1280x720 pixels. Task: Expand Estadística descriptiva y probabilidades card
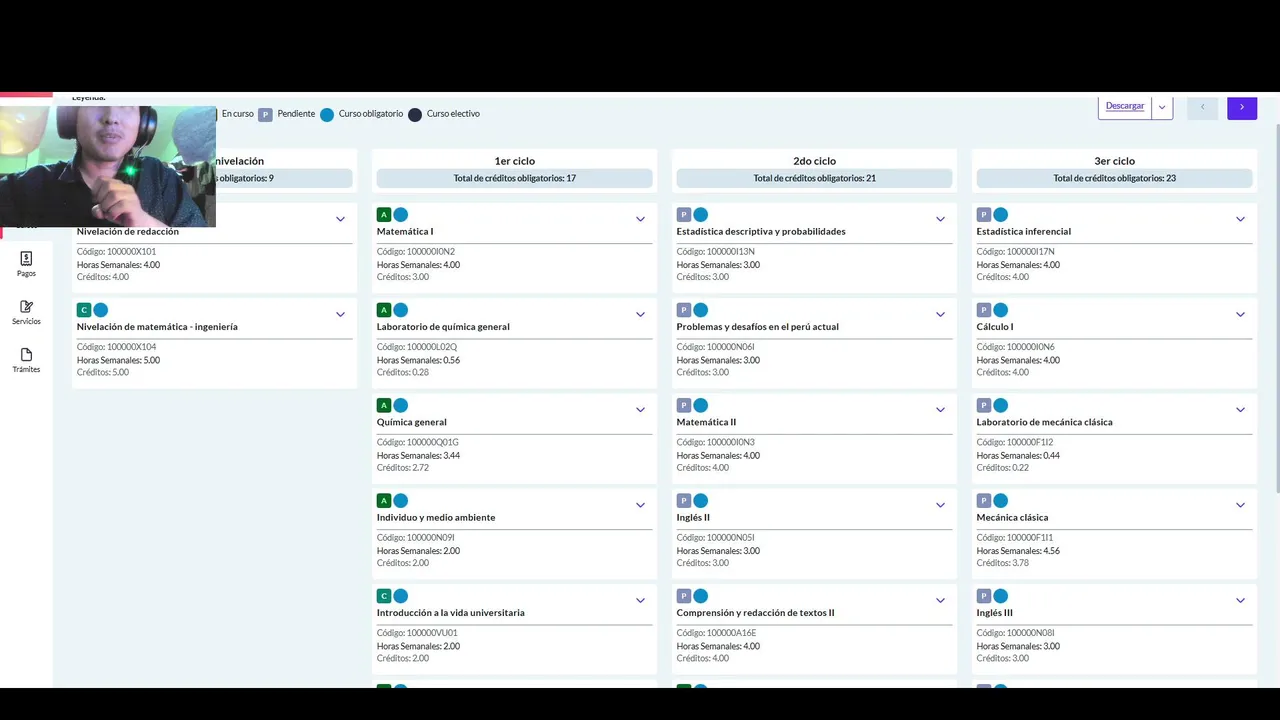(940, 219)
